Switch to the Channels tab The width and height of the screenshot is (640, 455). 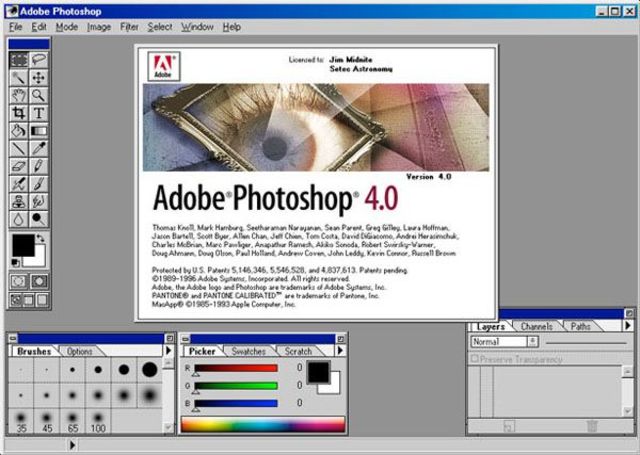(x=536, y=326)
